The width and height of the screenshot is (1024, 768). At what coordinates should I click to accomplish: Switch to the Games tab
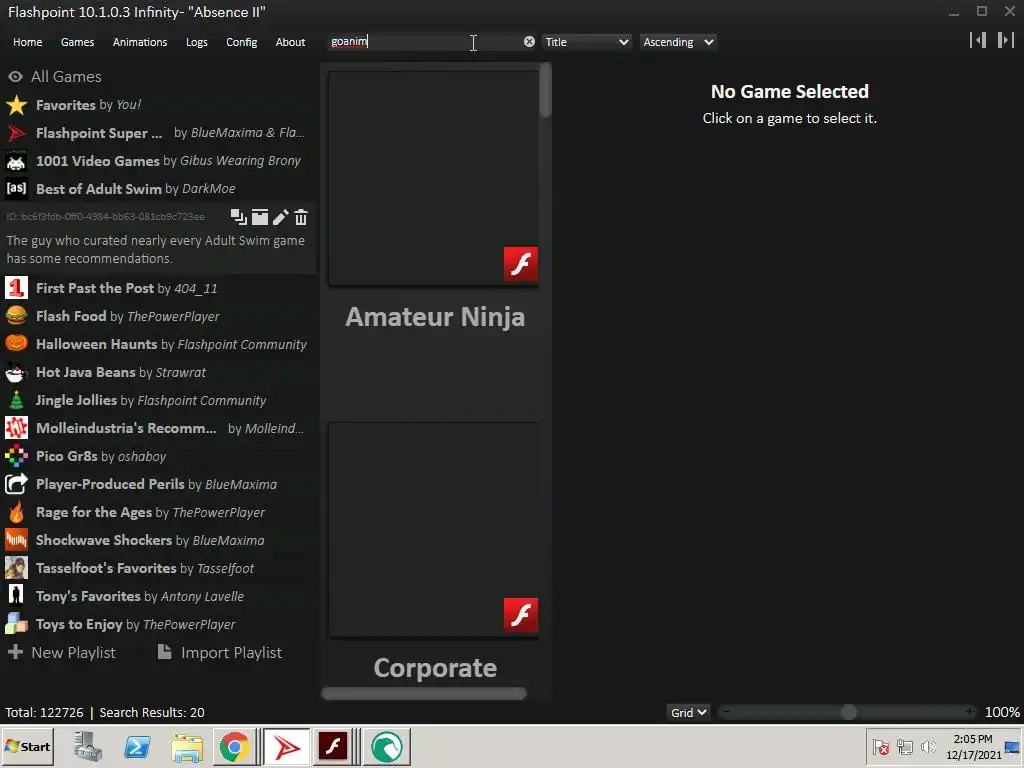tap(77, 42)
